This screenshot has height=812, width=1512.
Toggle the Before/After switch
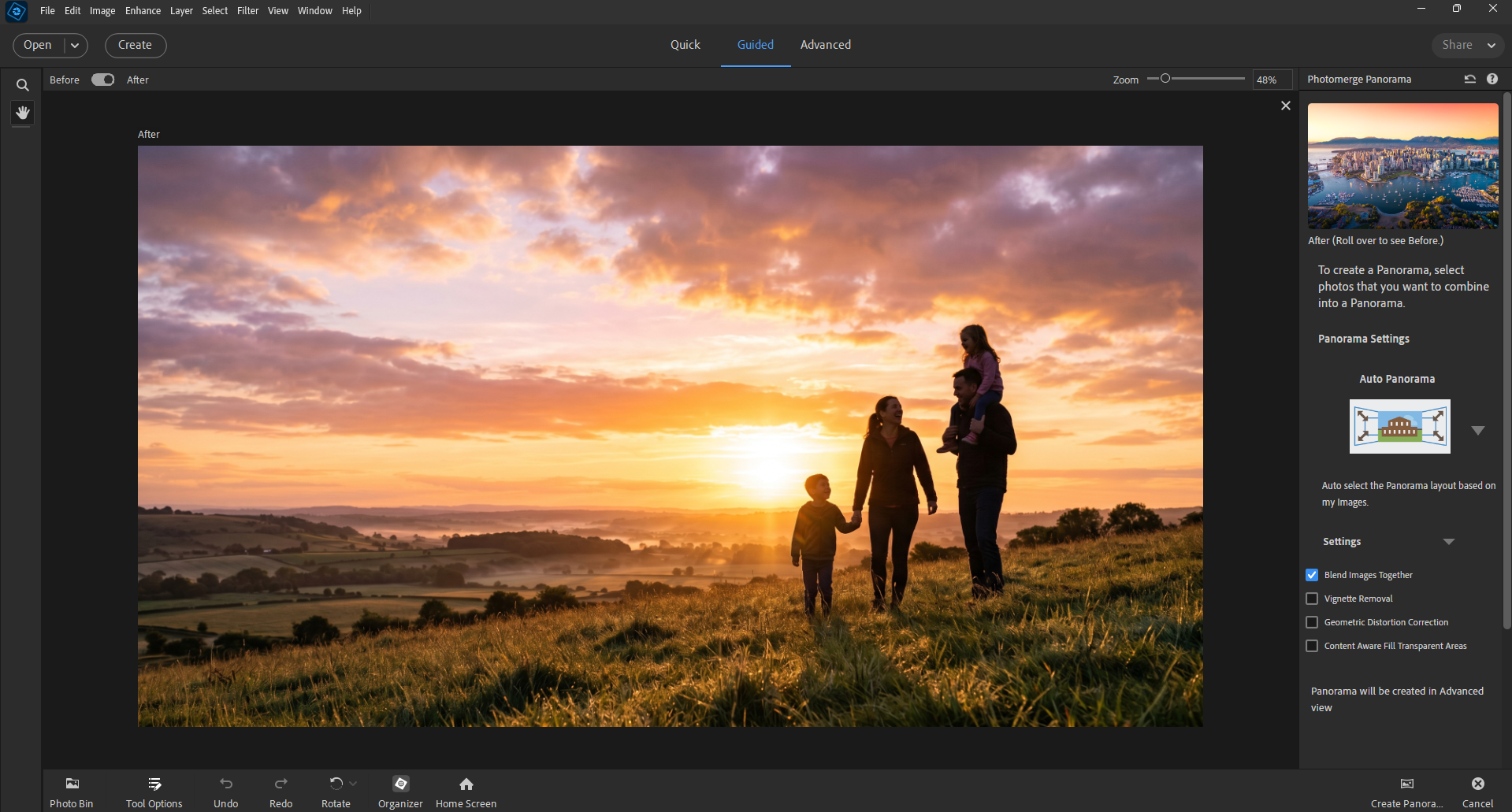pyautogui.click(x=103, y=80)
